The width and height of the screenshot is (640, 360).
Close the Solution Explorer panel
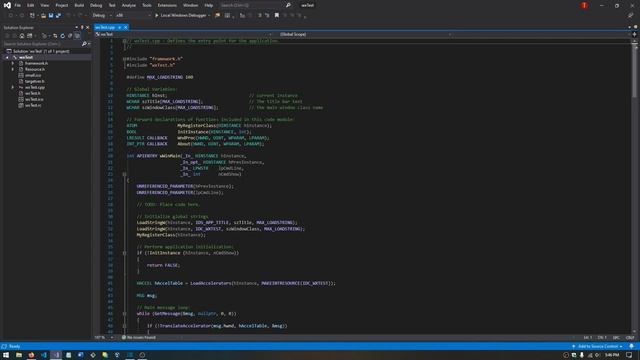point(87,27)
